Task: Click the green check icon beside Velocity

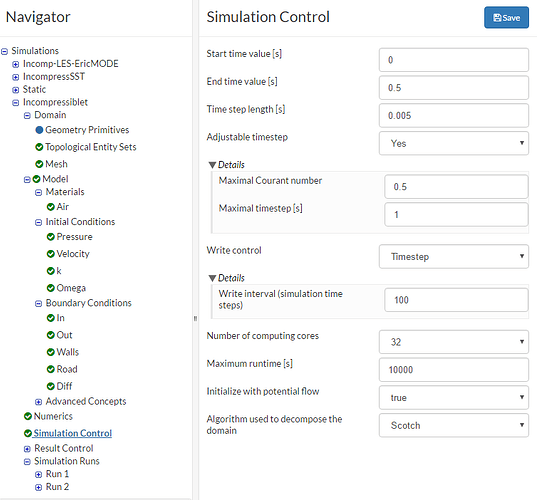Action: tap(51, 254)
